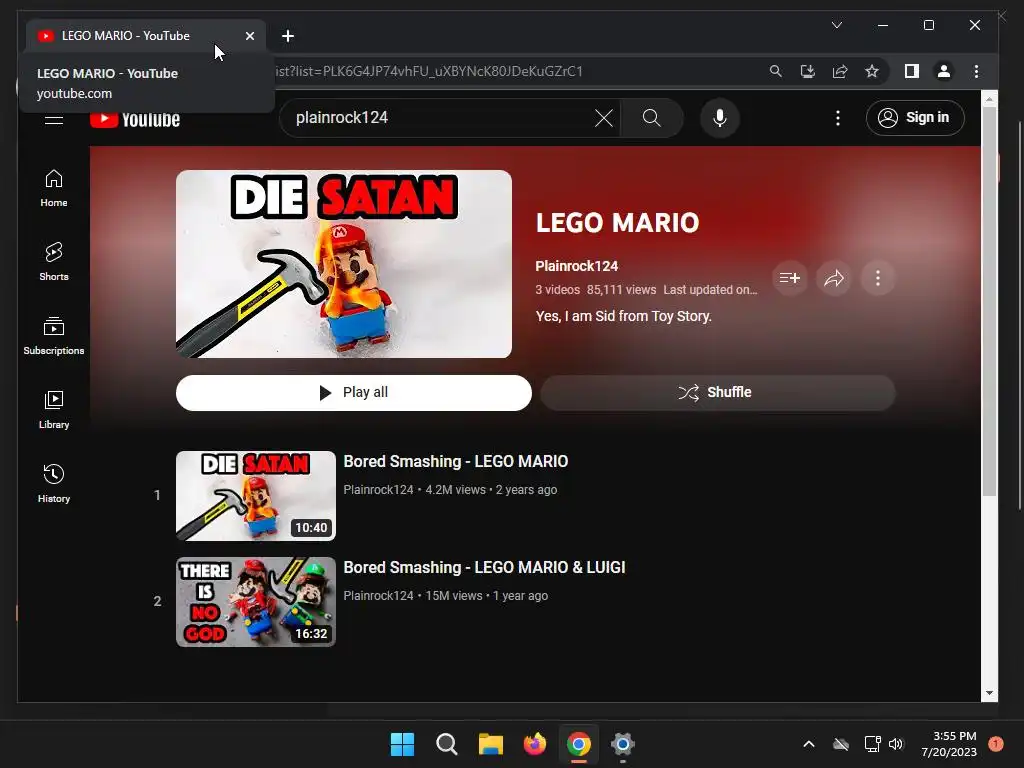Click the volume icon in system tray
This screenshot has width=1024, height=768.
[895, 744]
